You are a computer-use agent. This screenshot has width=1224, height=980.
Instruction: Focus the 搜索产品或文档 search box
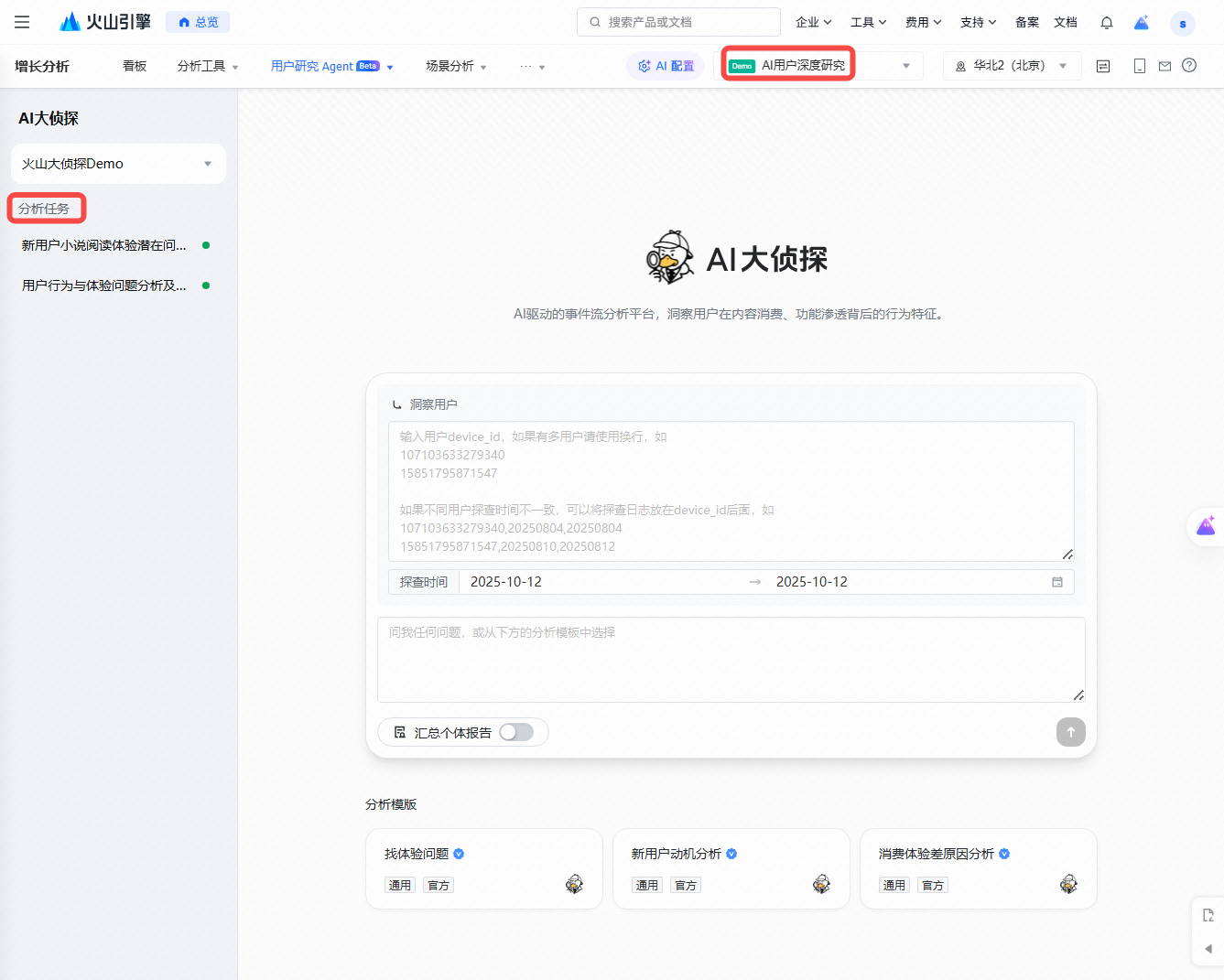pyautogui.click(x=678, y=22)
